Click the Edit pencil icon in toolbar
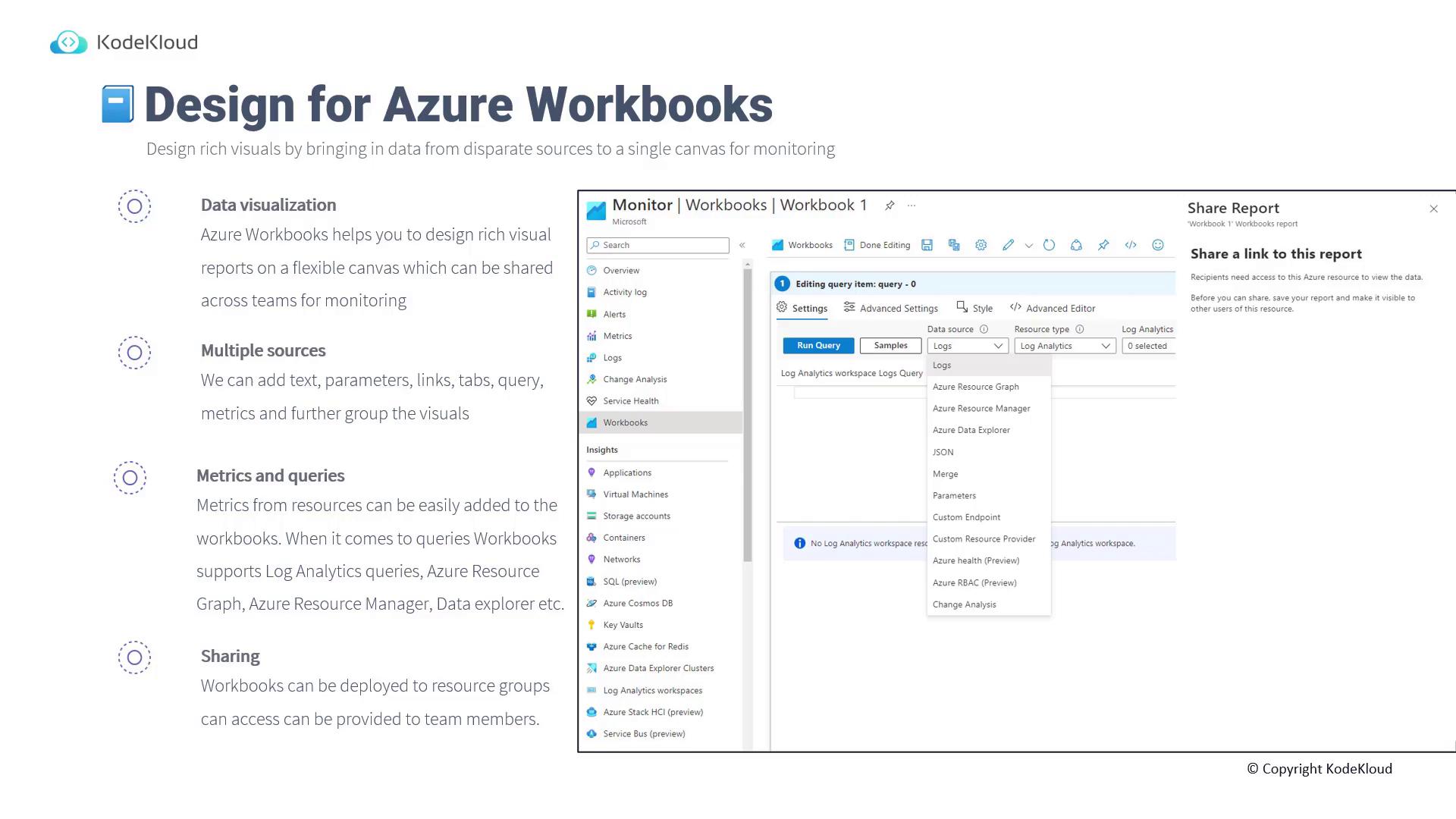The image size is (1456, 819). point(1008,245)
